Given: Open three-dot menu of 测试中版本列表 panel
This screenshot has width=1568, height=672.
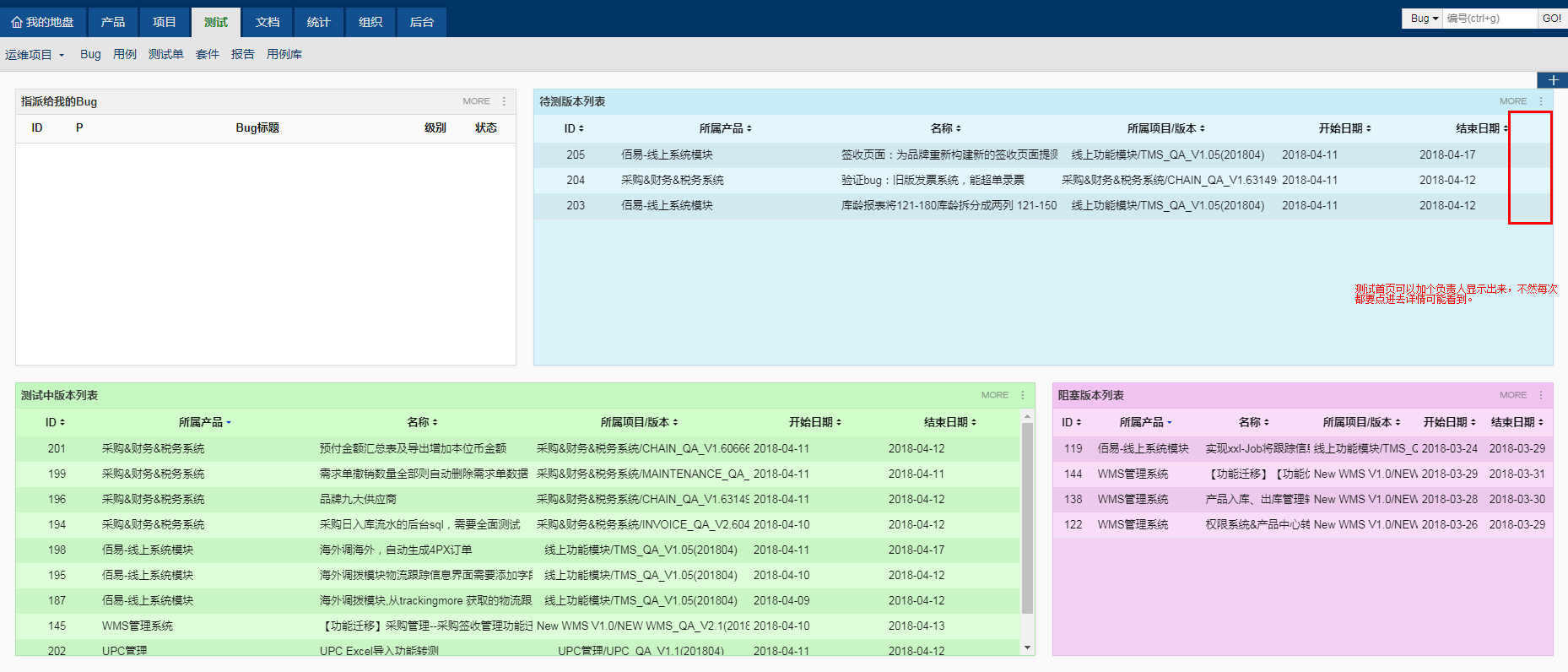Looking at the screenshot, I should [1023, 395].
